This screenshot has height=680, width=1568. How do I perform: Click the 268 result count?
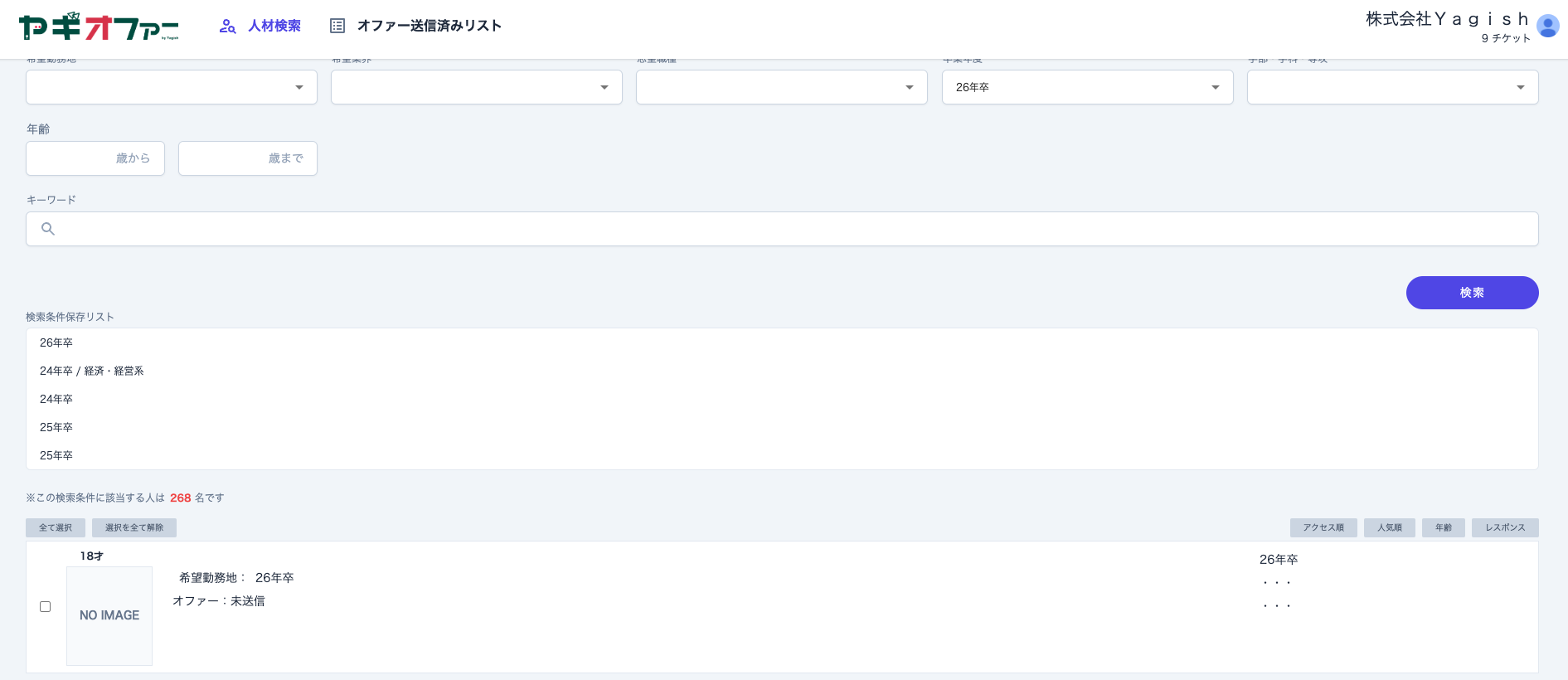[181, 498]
